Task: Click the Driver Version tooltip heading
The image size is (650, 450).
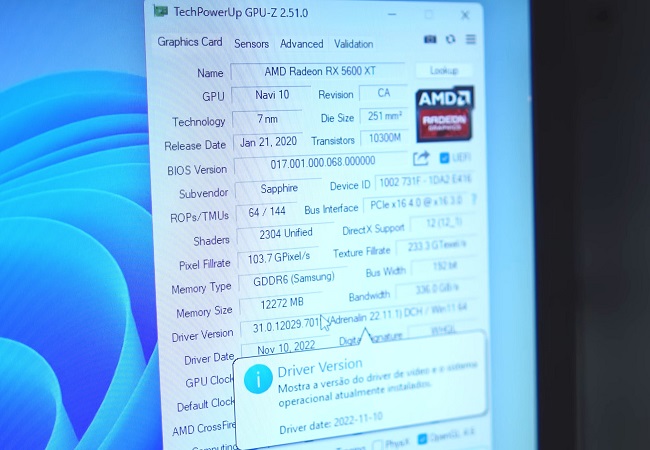Action: (x=320, y=367)
